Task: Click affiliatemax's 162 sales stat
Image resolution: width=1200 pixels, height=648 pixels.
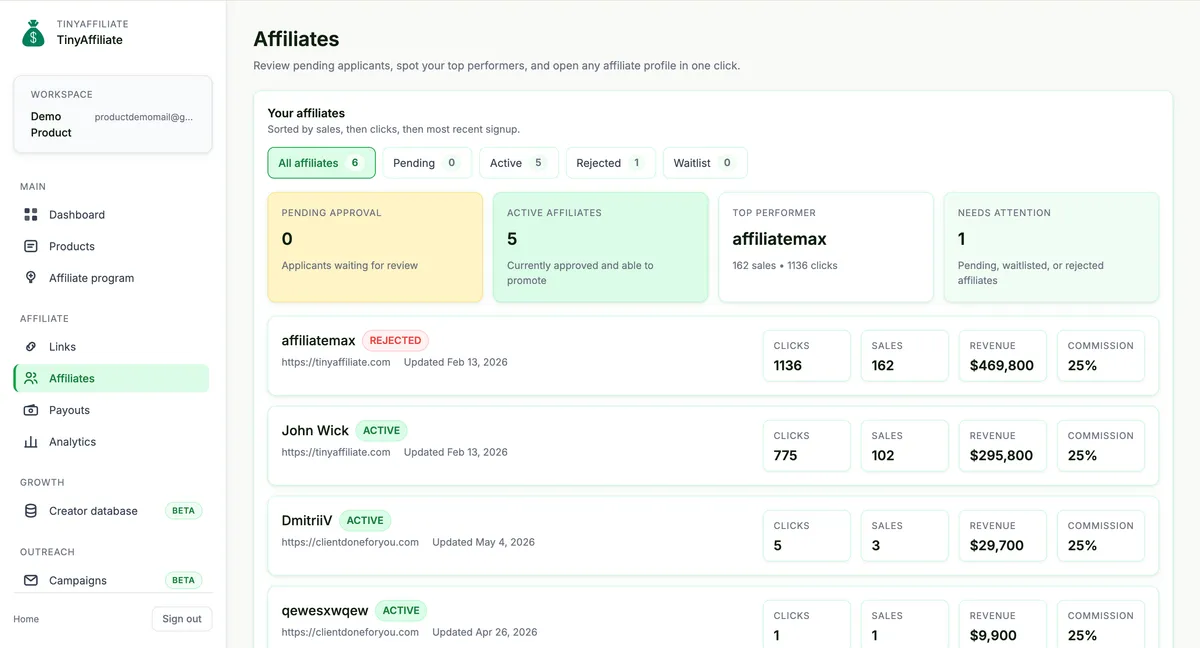Action: coord(904,356)
